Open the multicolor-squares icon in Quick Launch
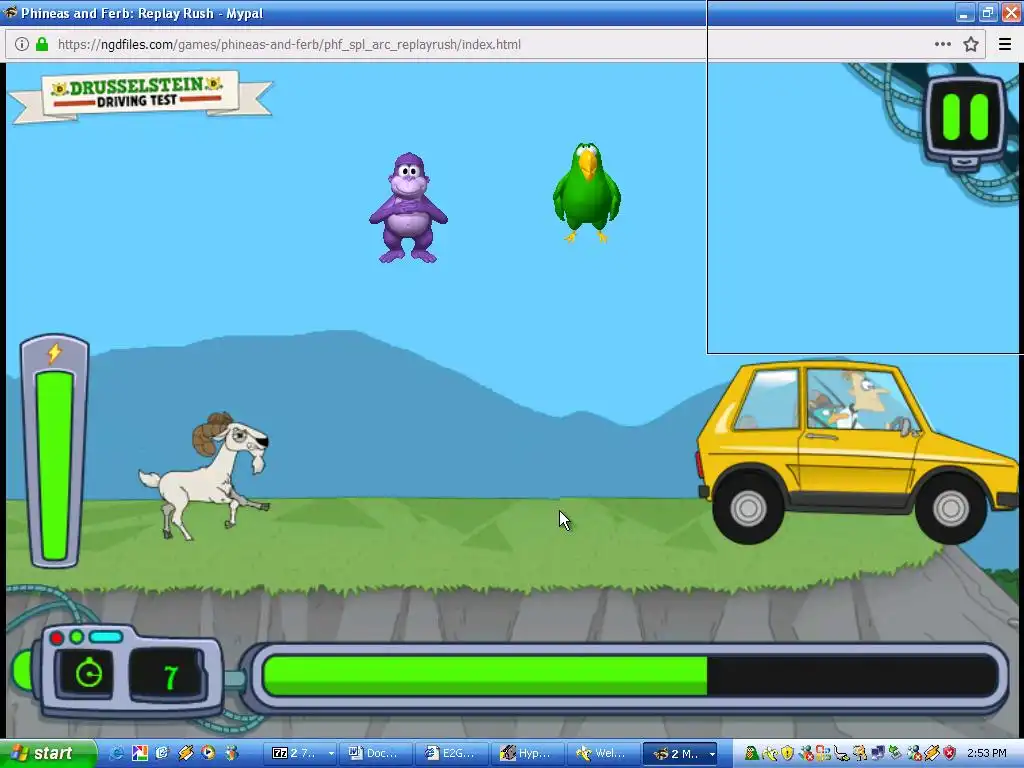The width and height of the screenshot is (1024, 768). [x=140, y=753]
